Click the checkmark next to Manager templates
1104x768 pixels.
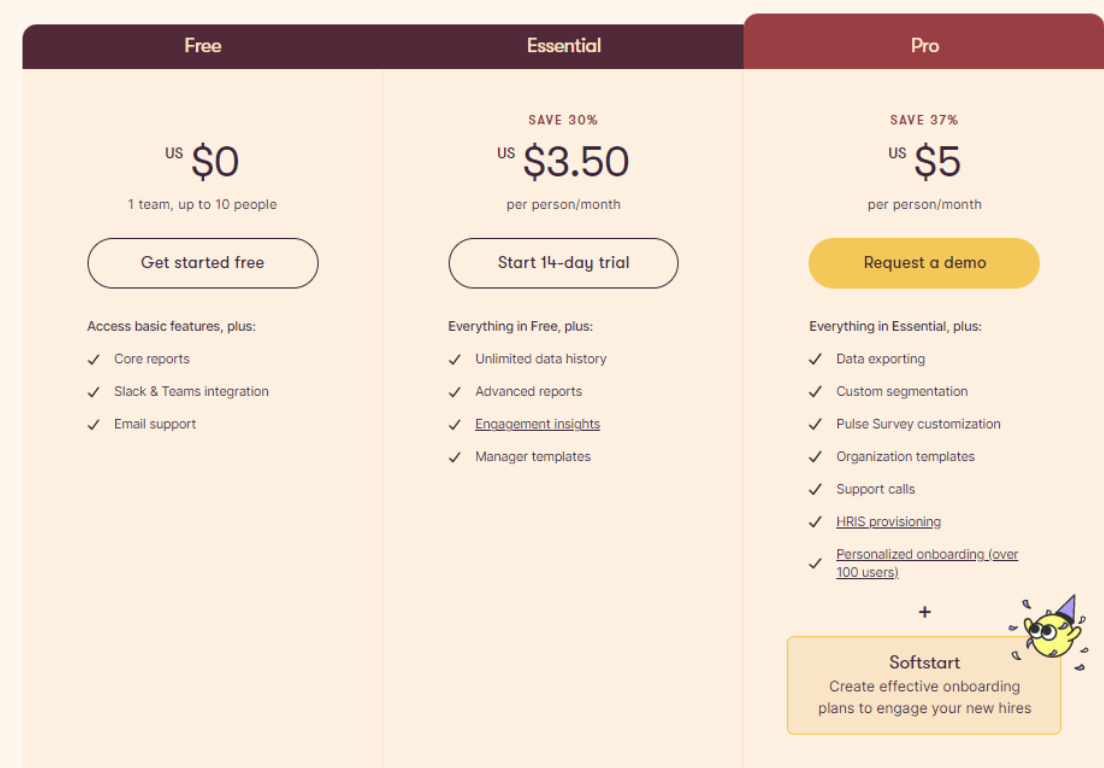pos(455,458)
